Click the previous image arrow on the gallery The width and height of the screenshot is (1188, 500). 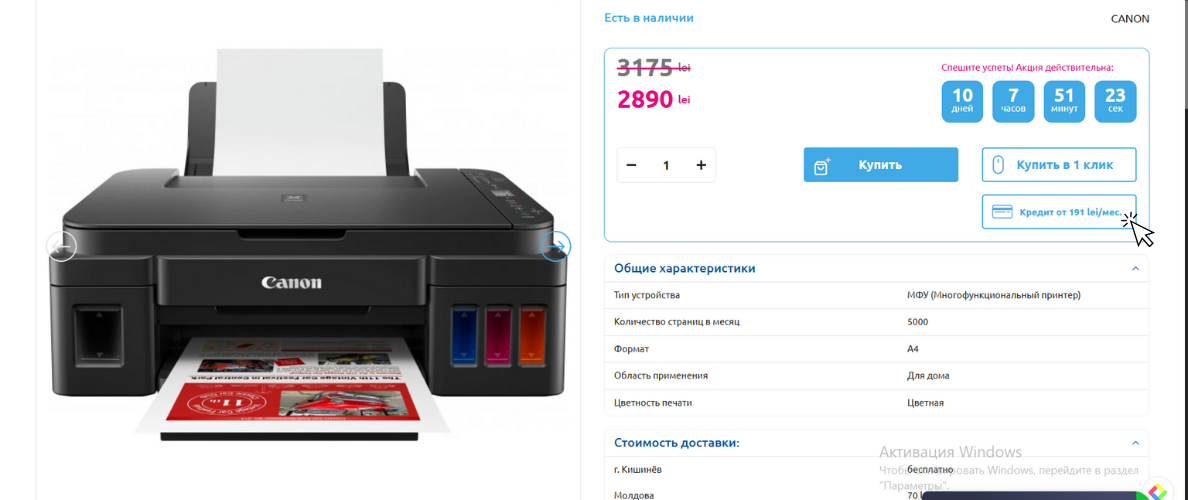coord(61,246)
